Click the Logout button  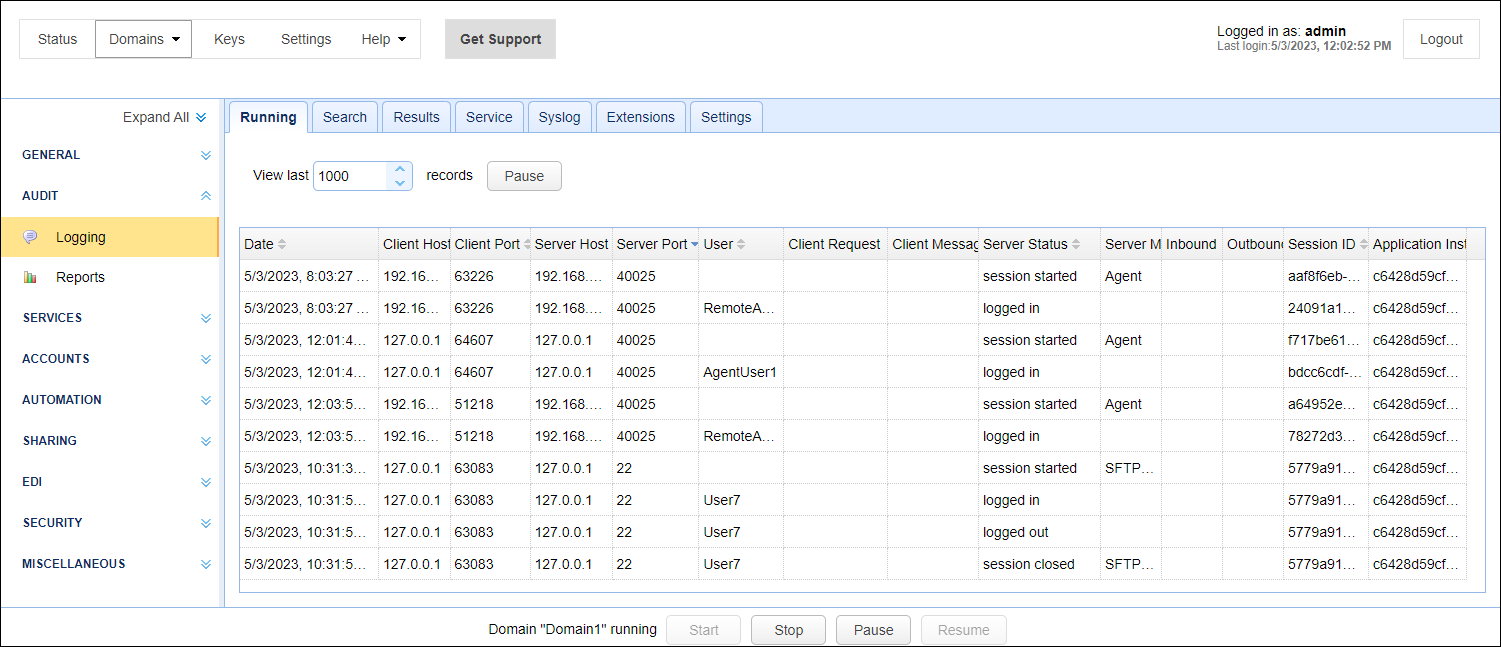(1441, 39)
